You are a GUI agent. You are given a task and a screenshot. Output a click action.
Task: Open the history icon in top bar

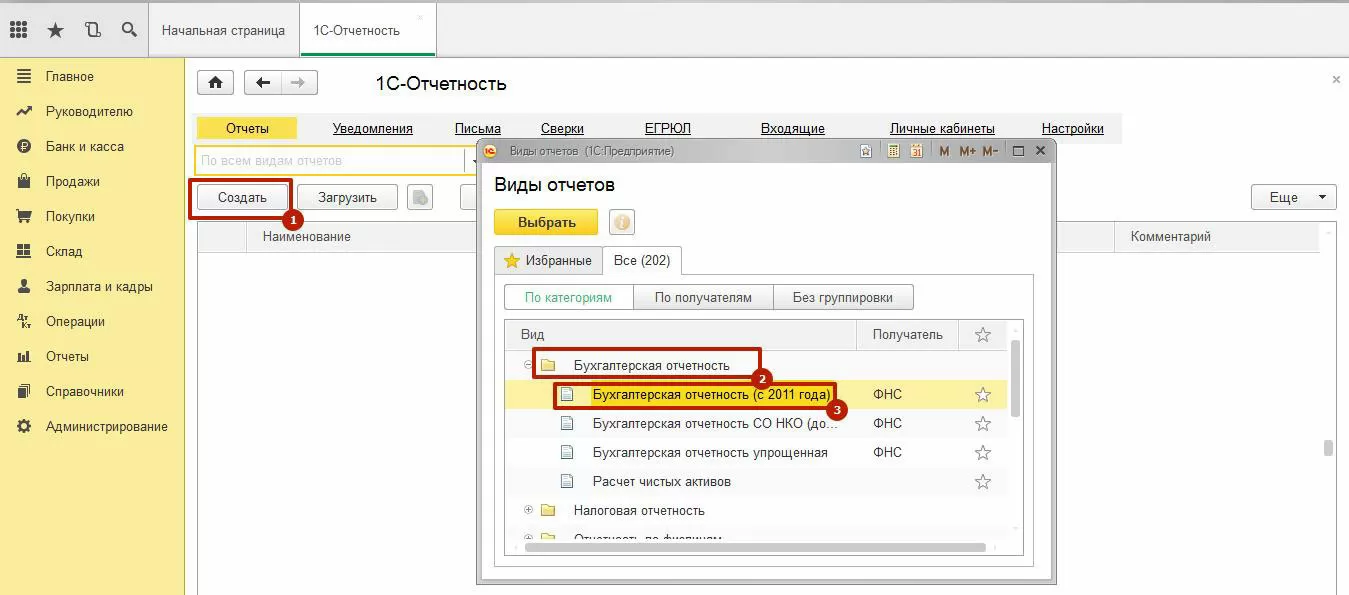pos(93,30)
